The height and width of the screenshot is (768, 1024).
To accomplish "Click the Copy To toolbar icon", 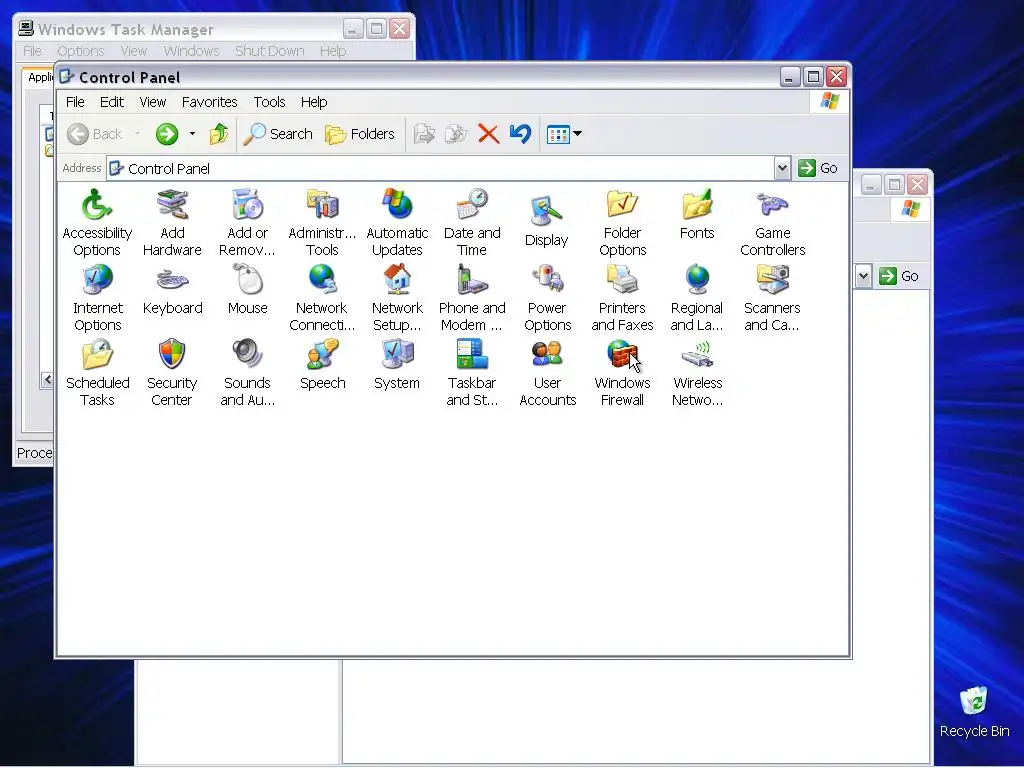I will tap(456, 134).
